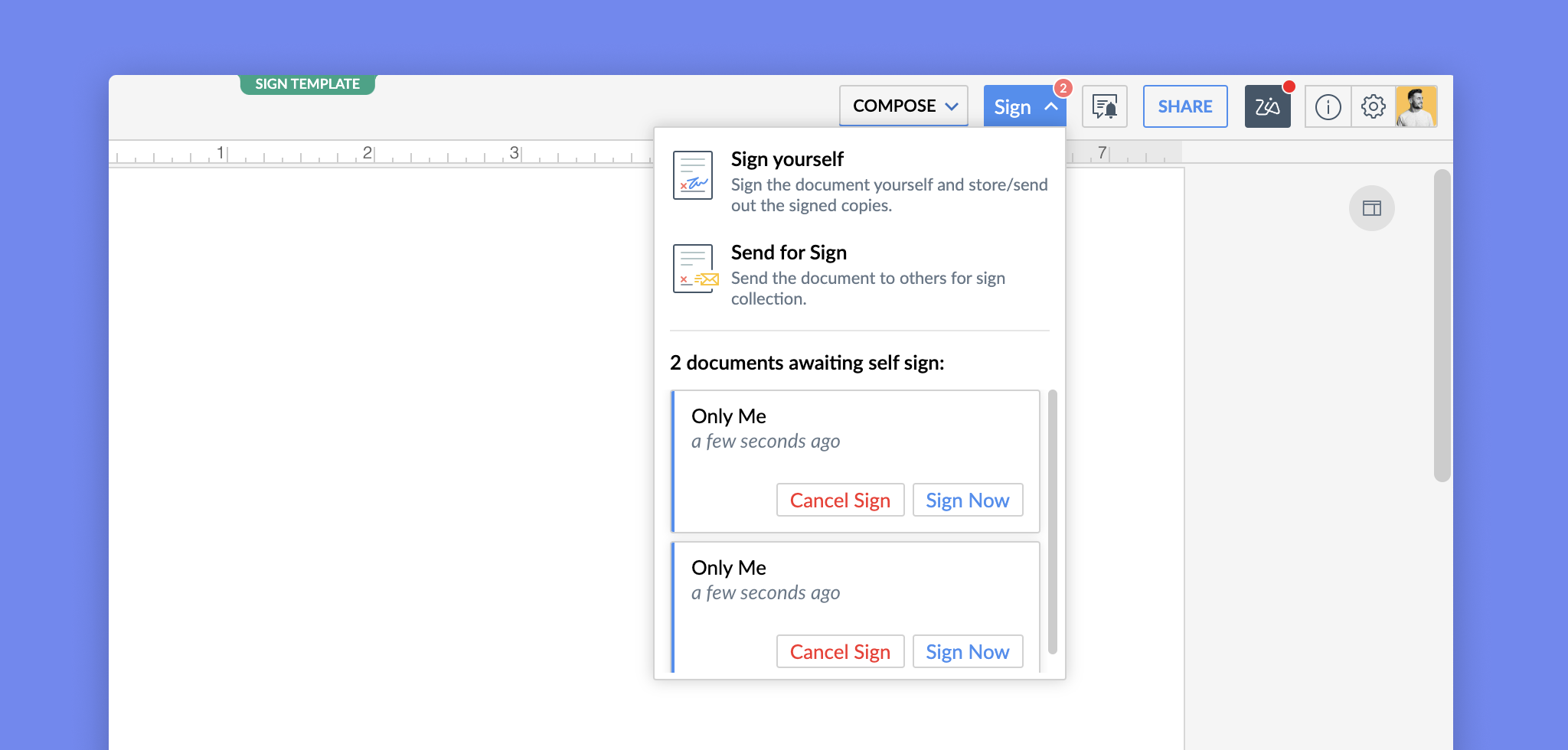Screen dimensions: 1568x750
Task: Open the settings gear icon
Action: pyautogui.click(x=1373, y=106)
